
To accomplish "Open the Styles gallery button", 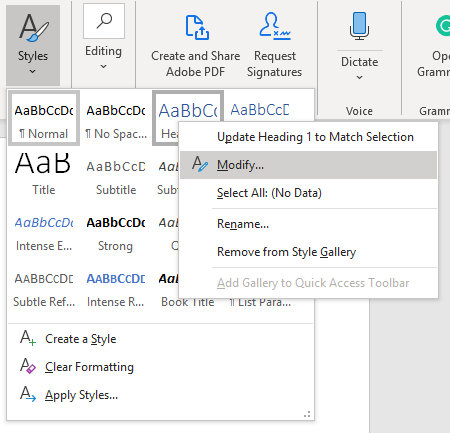I will coord(33,45).
